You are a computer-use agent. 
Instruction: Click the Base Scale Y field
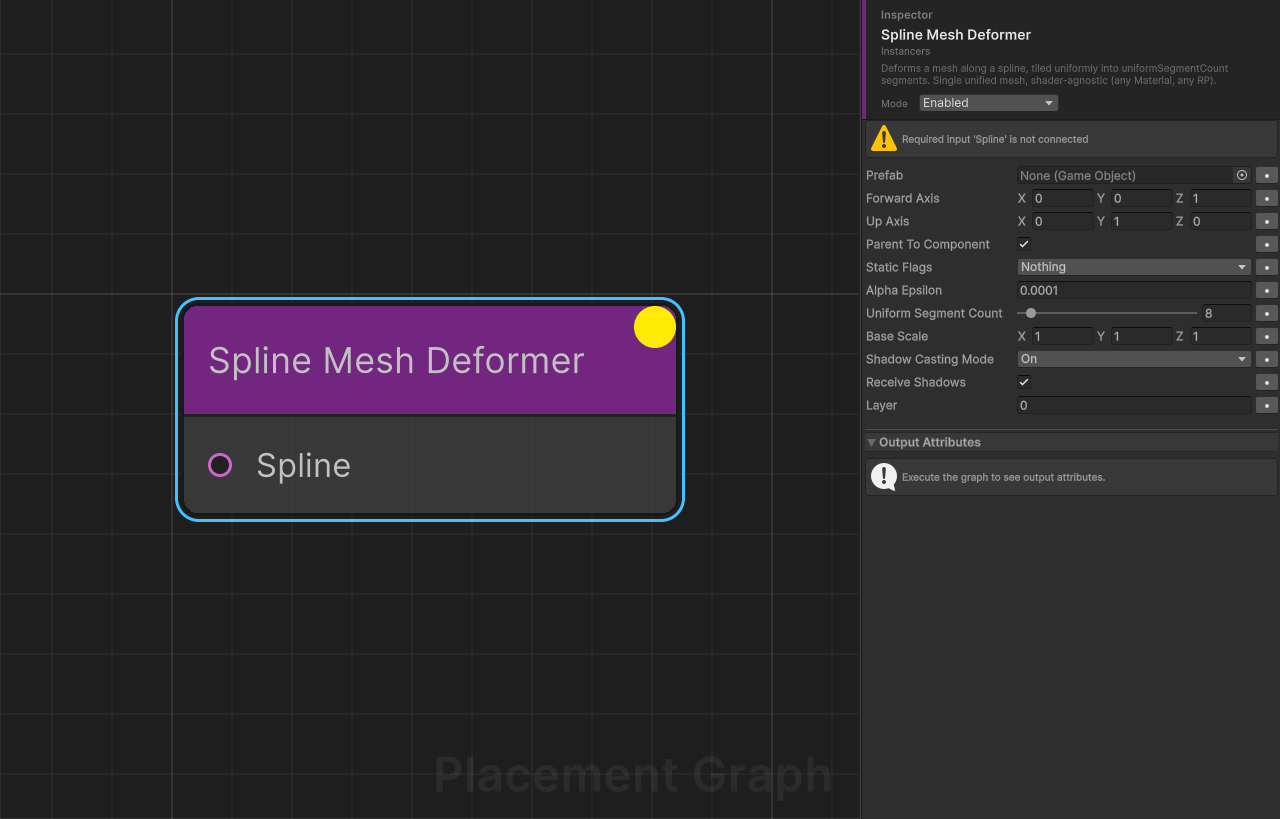point(1141,336)
